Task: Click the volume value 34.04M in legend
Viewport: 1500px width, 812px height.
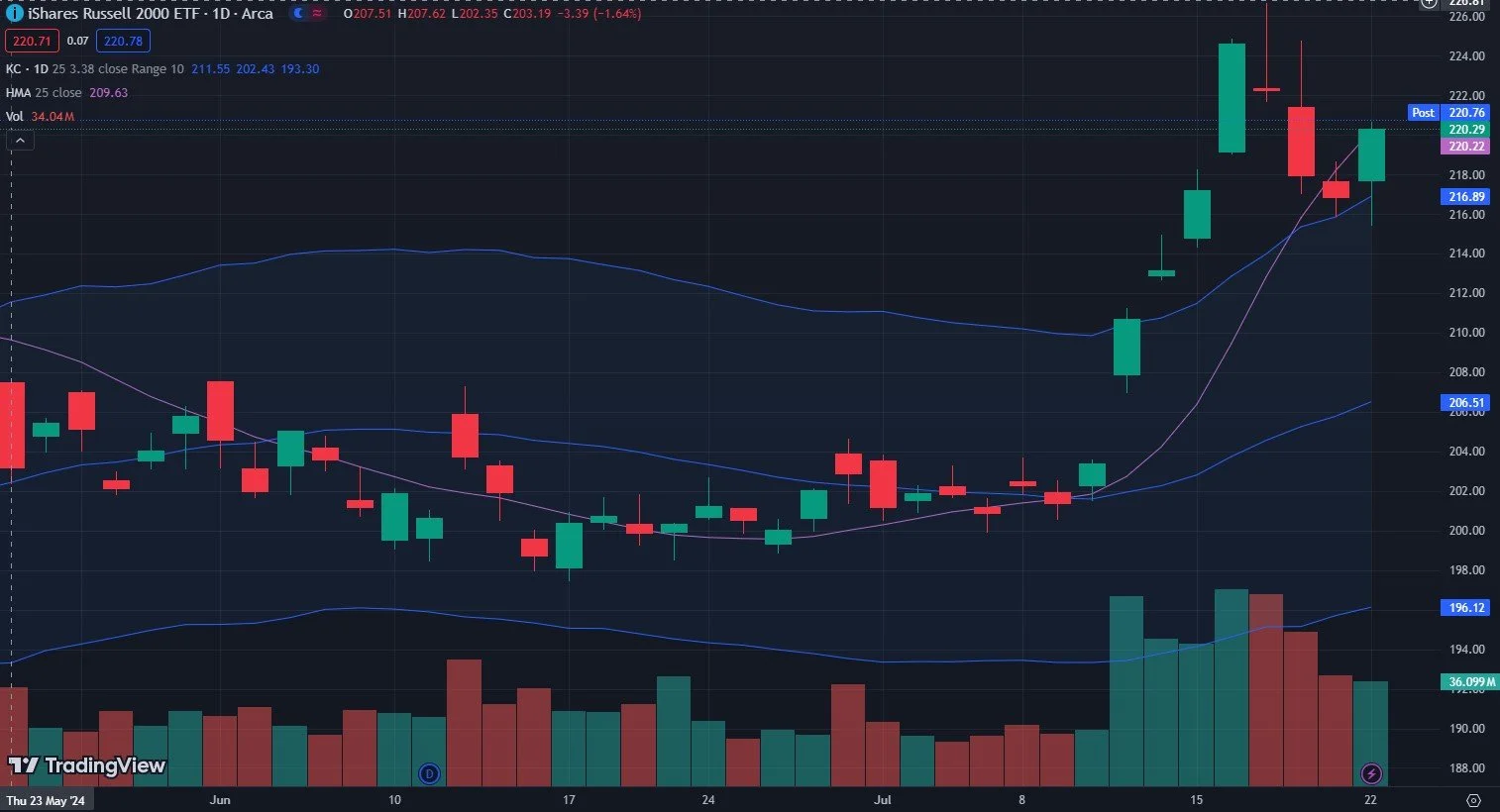Action: 53,117
